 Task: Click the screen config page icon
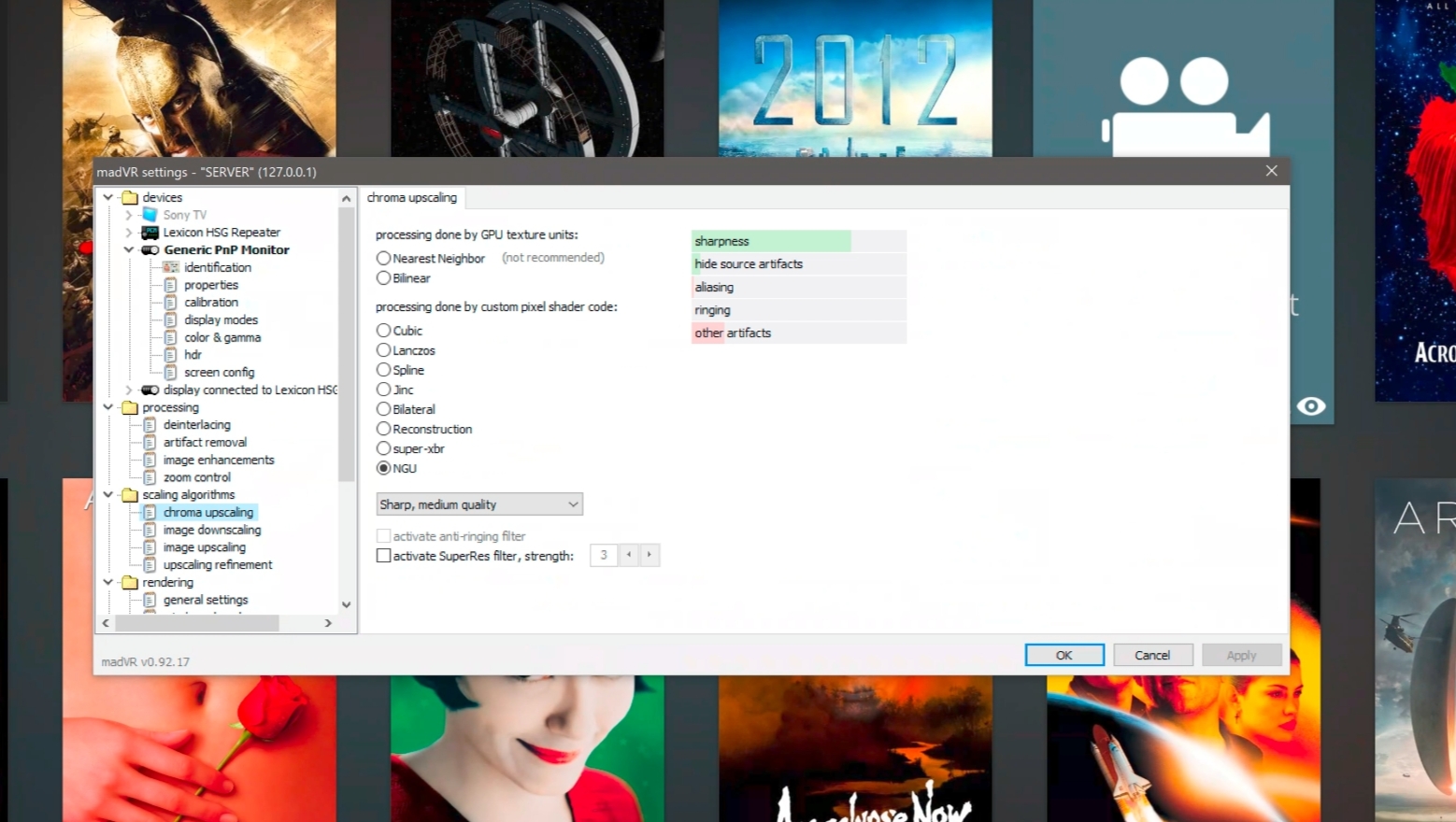pos(171,372)
